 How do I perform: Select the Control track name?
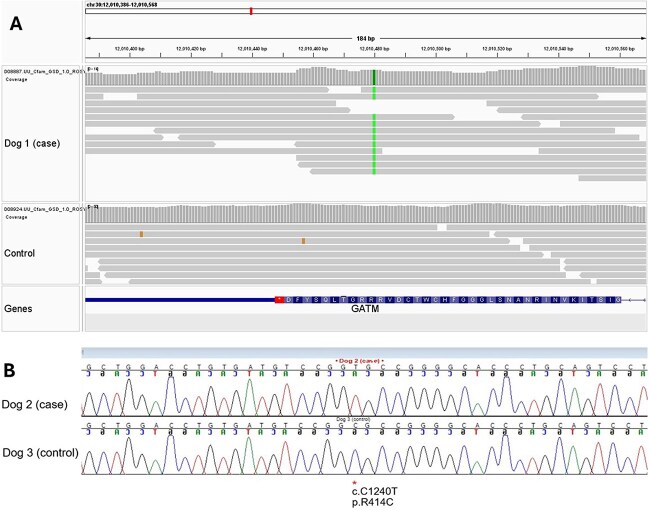pyautogui.click(x=19, y=253)
